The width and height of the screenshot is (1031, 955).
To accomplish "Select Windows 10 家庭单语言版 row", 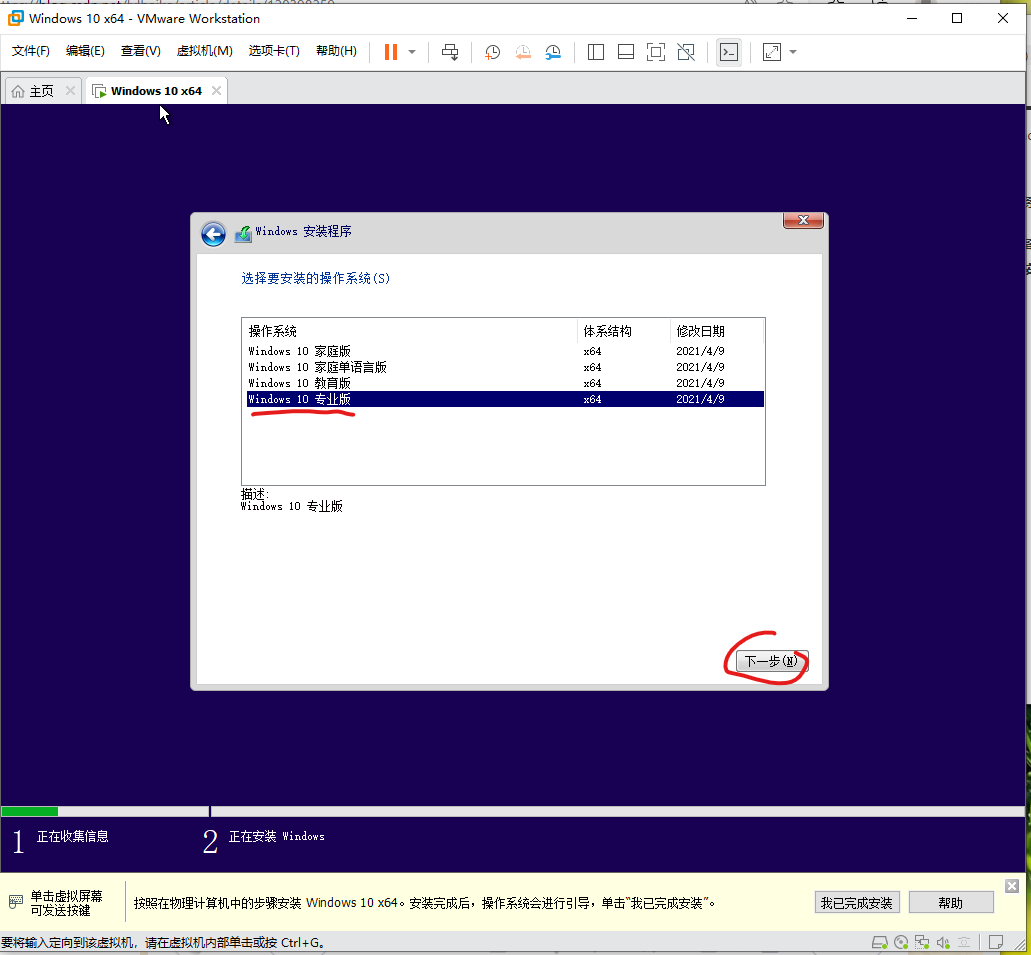I will [505, 367].
